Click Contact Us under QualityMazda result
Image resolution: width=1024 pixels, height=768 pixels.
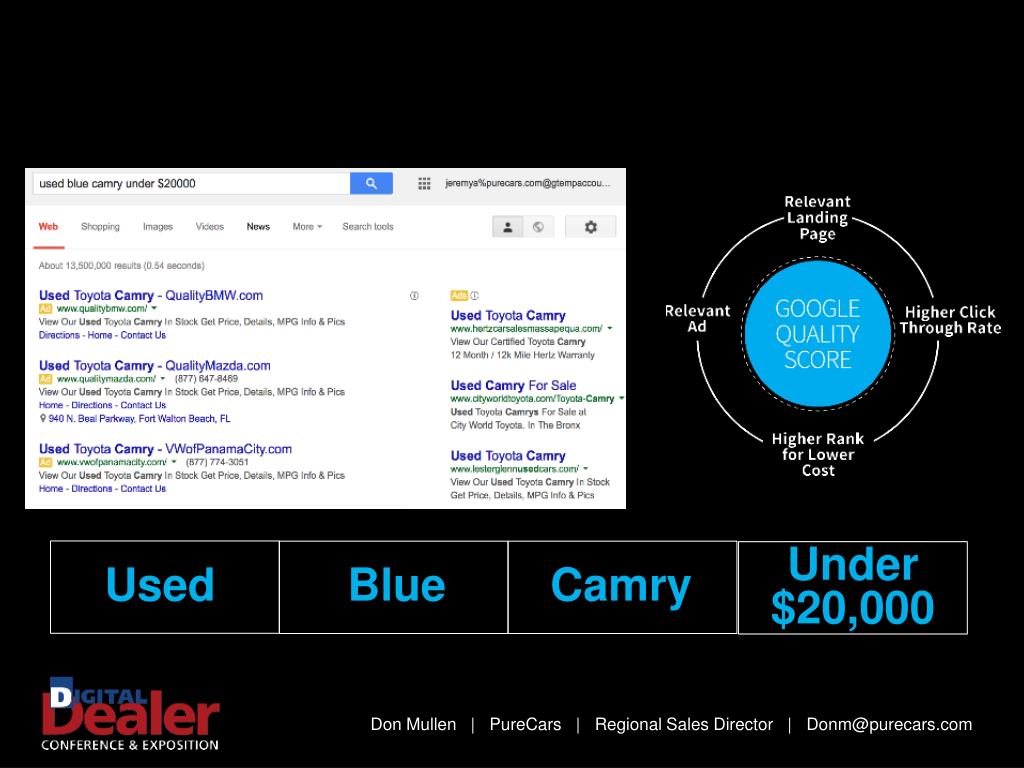coord(143,405)
